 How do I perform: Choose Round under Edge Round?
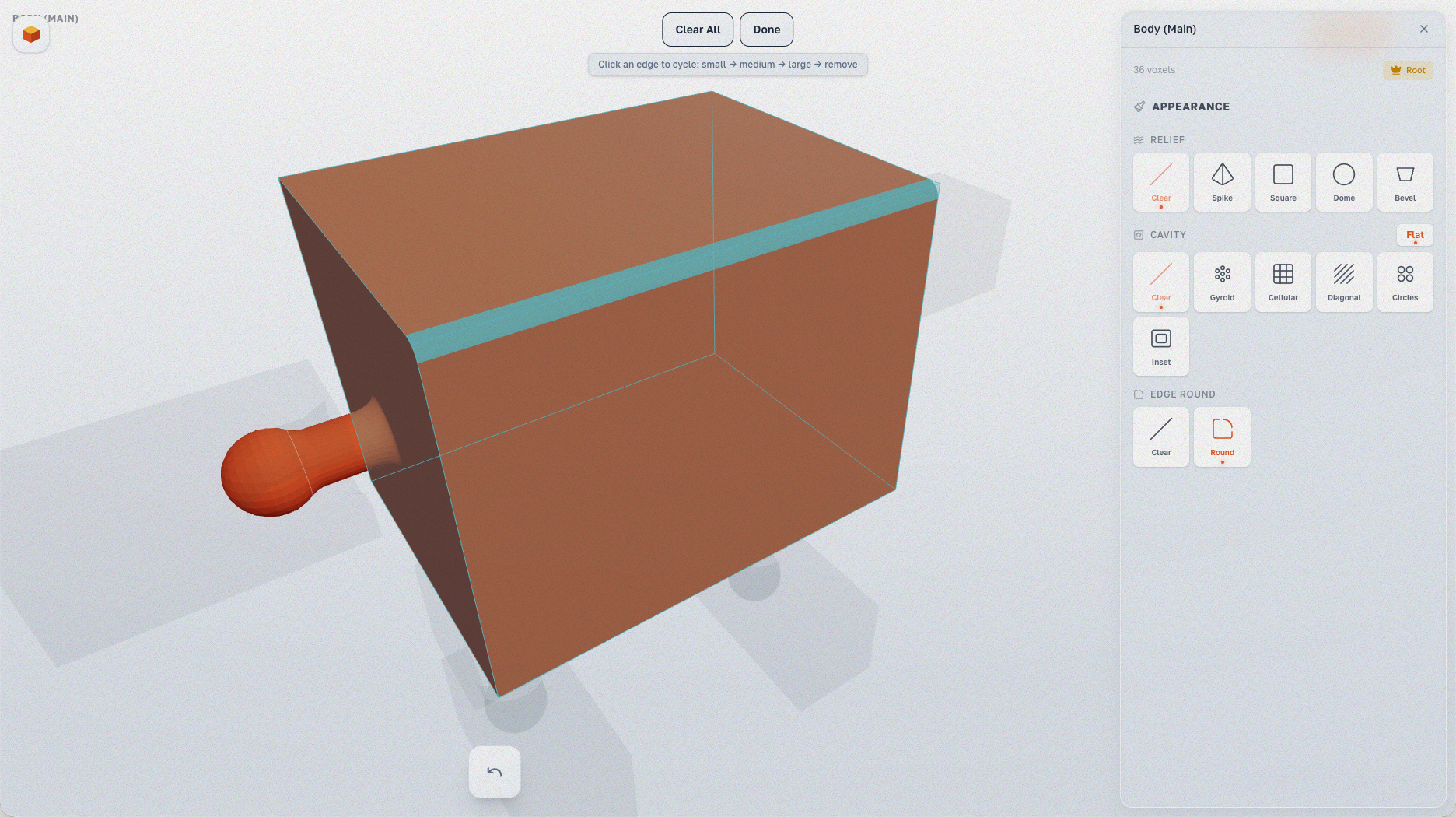coord(1222,437)
